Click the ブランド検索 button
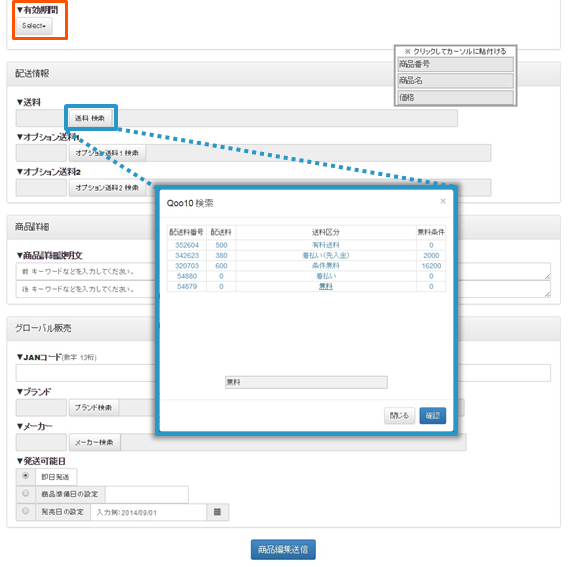568x567 pixels. [93, 408]
